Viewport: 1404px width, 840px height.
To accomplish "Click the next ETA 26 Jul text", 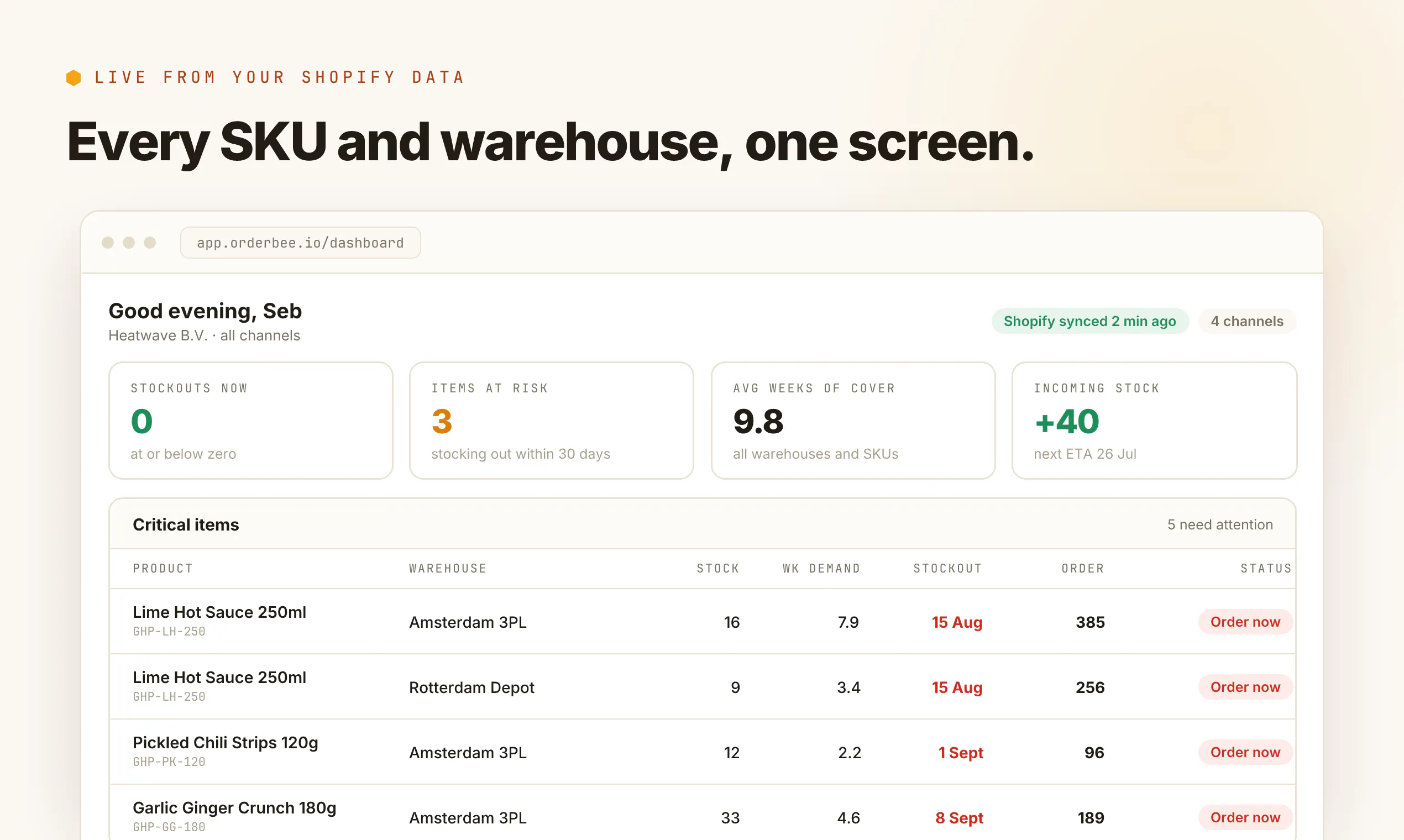I will click(x=1085, y=454).
